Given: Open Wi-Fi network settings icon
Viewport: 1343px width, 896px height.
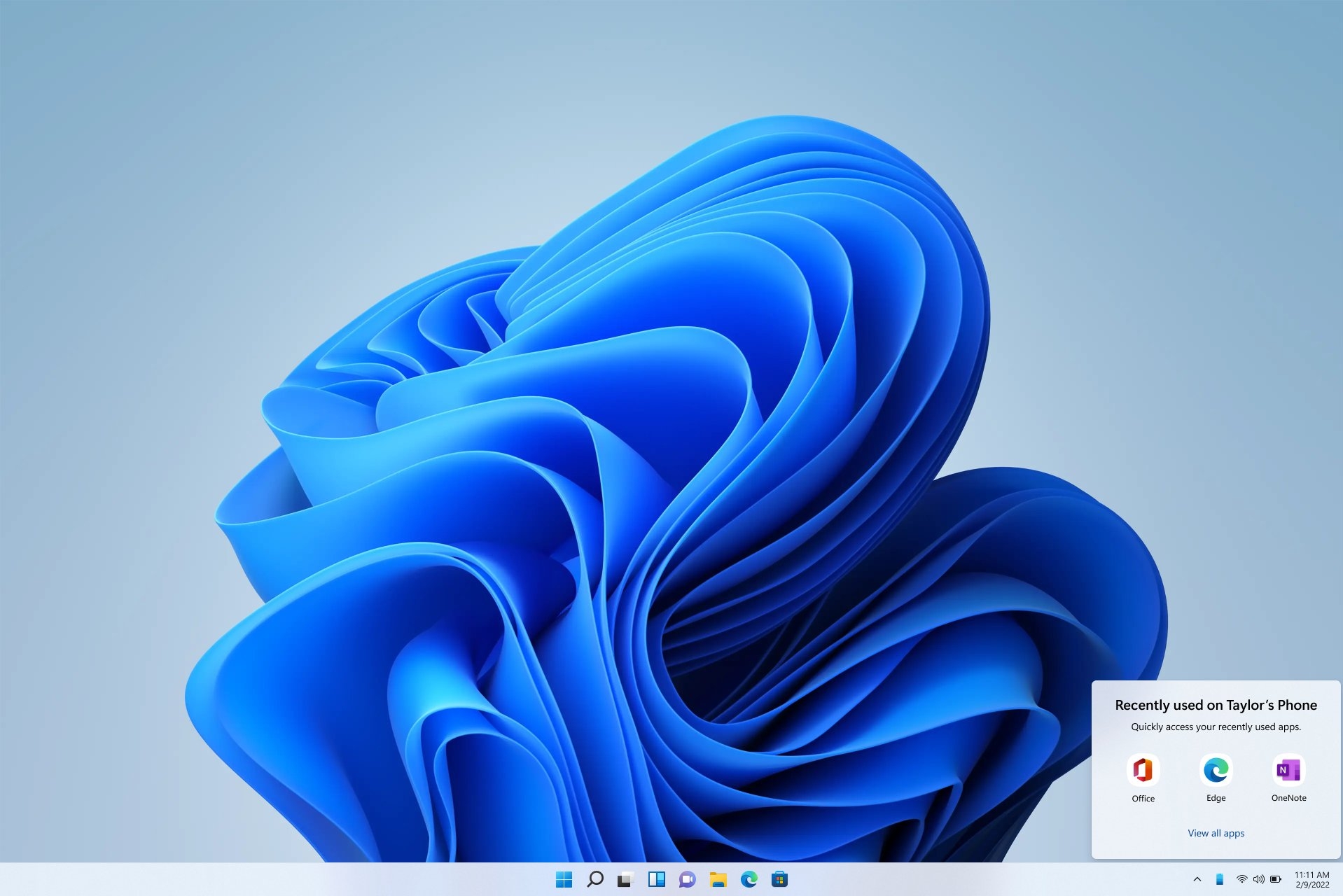Looking at the screenshot, I should point(1241,879).
